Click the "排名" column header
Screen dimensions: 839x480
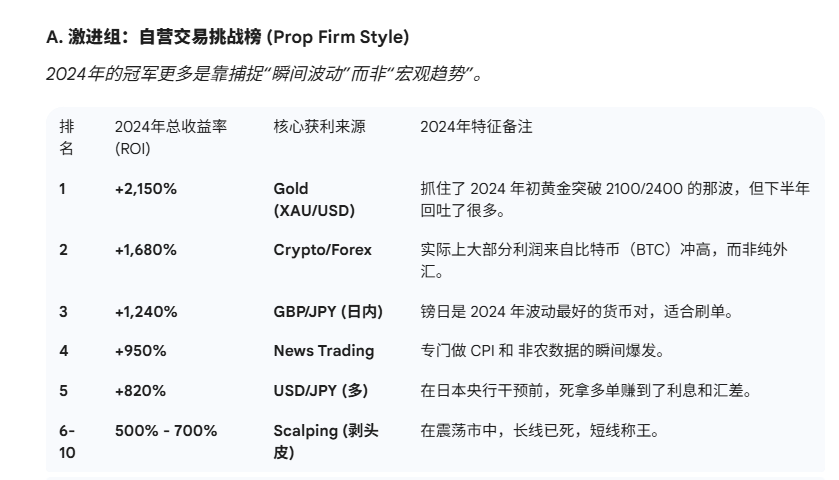66,138
